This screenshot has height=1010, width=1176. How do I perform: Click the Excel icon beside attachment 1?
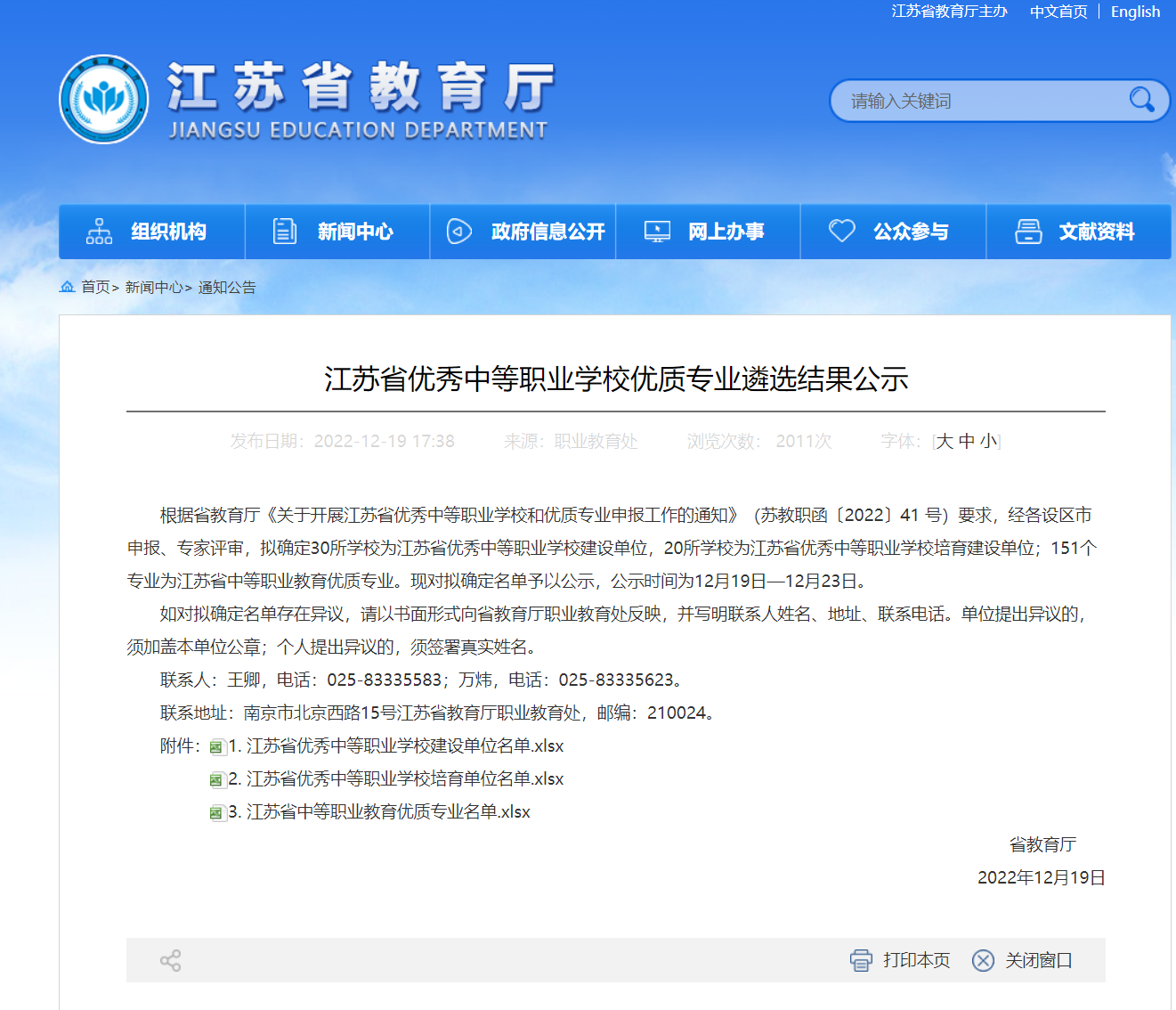[x=217, y=747]
